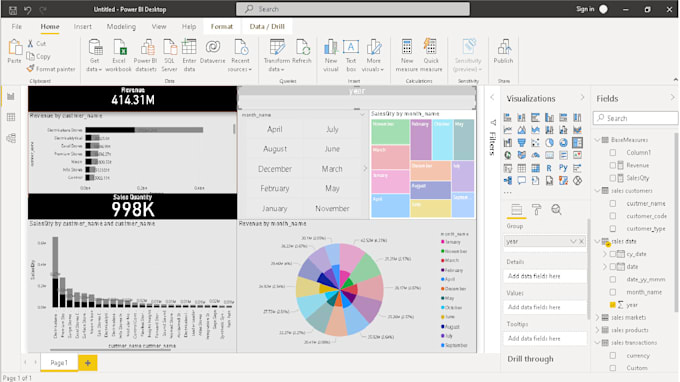Collapse the sales date table
The height and width of the screenshot is (382, 680).
598,241
